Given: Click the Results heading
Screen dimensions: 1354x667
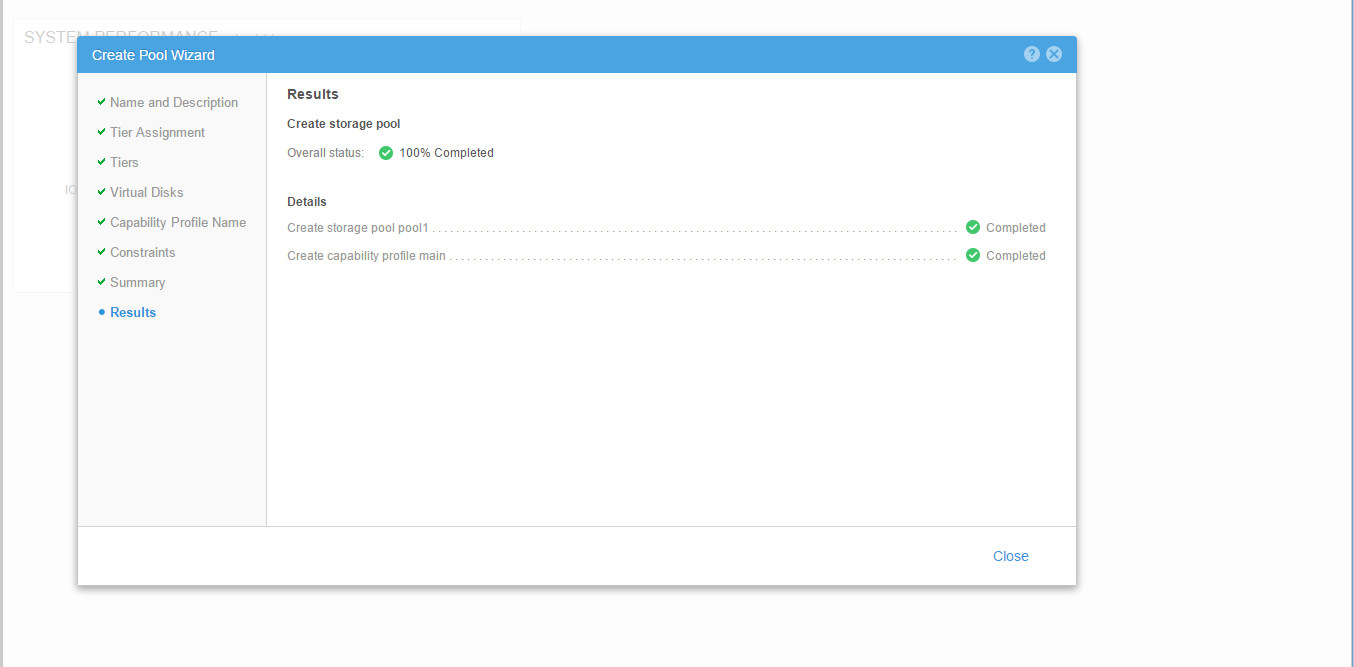Looking at the screenshot, I should pos(313,94).
